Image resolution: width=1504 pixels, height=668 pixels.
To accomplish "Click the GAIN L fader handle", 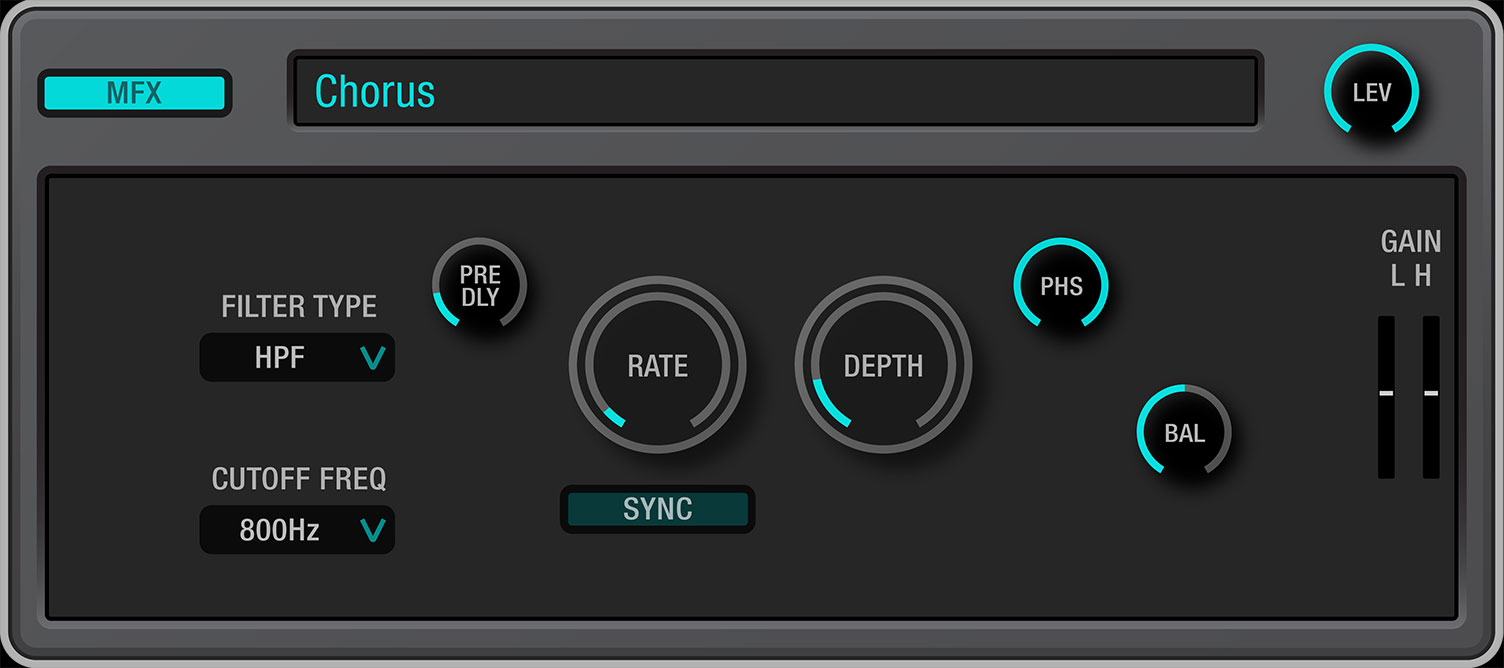I will click(x=1385, y=394).
